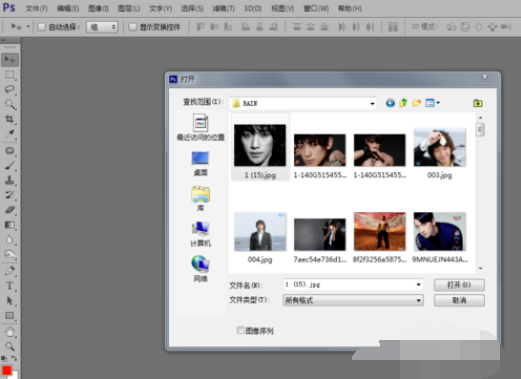Open the Auto-Select group dropdown
Viewport: 521px width, 379px height.
(102, 27)
